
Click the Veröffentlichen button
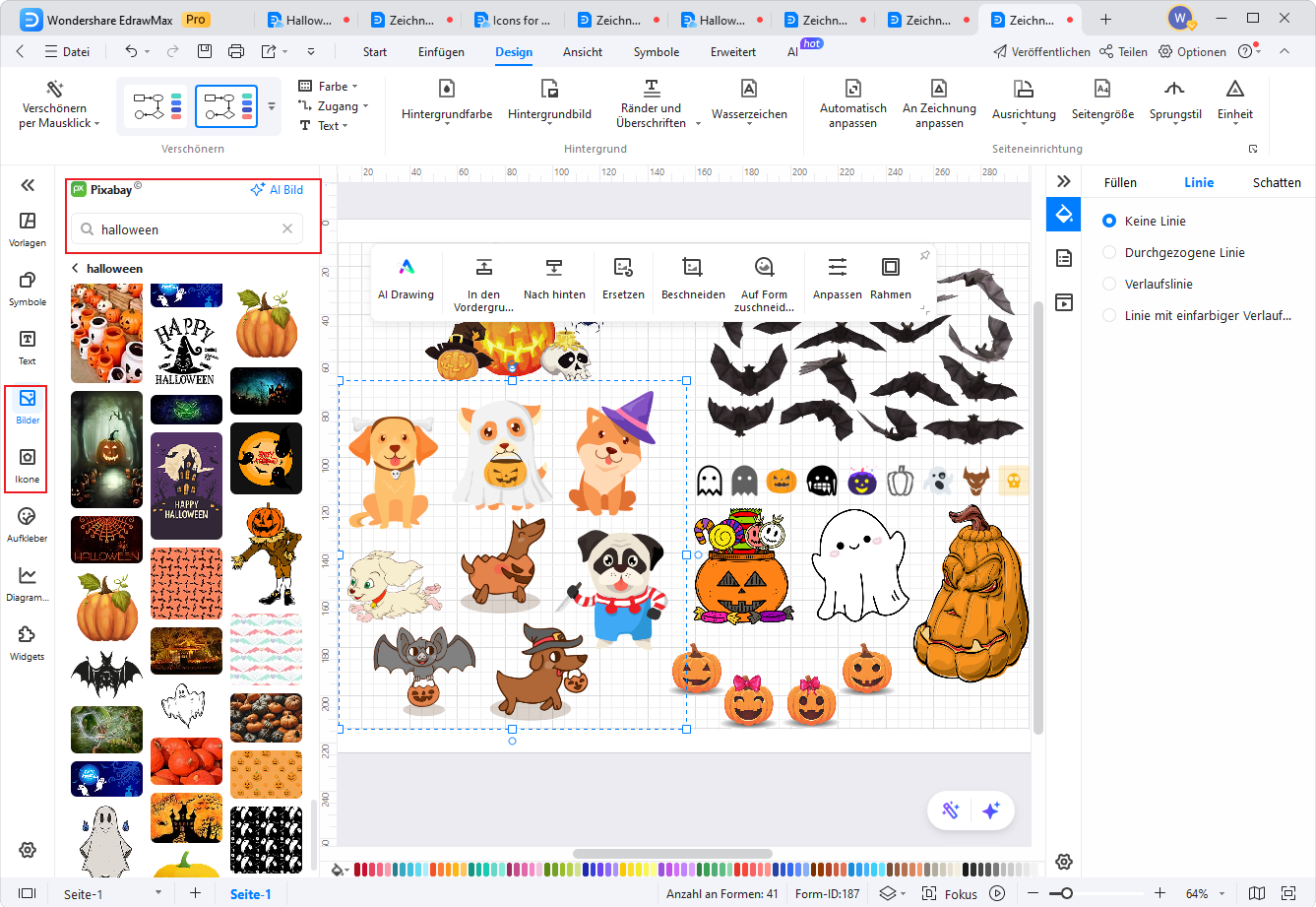pos(1040,51)
